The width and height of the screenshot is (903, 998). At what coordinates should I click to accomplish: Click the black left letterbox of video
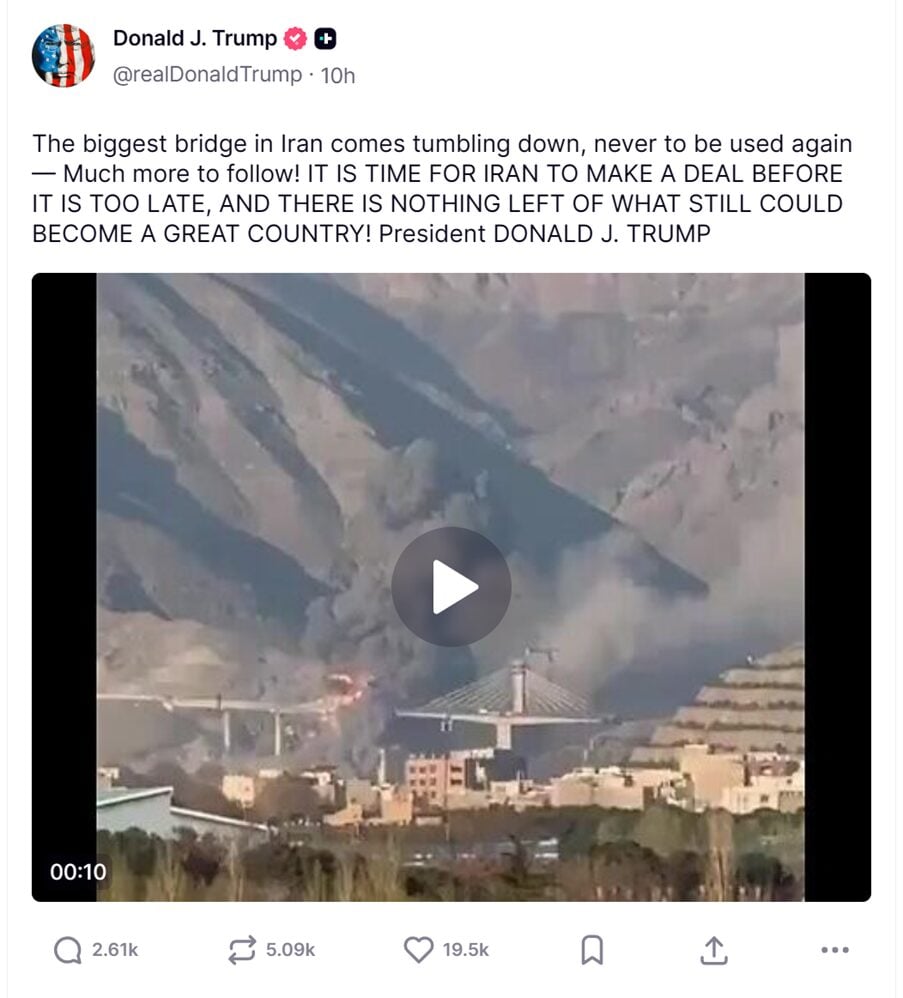(x=64, y=587)
